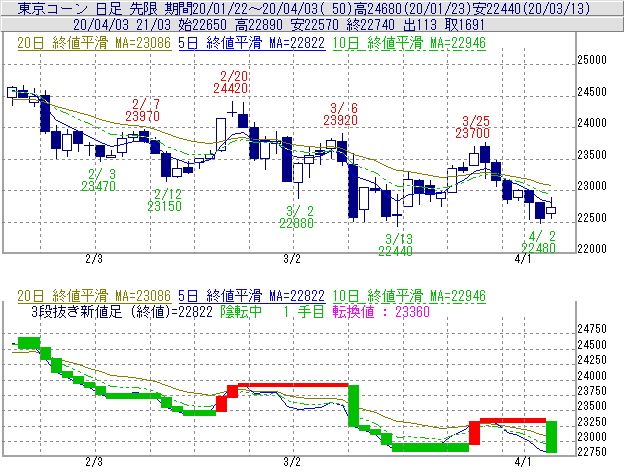Viewport: 624px width, 474px height.
Task: Select the 3/25 23700 high price label
Action: [473, 127]
